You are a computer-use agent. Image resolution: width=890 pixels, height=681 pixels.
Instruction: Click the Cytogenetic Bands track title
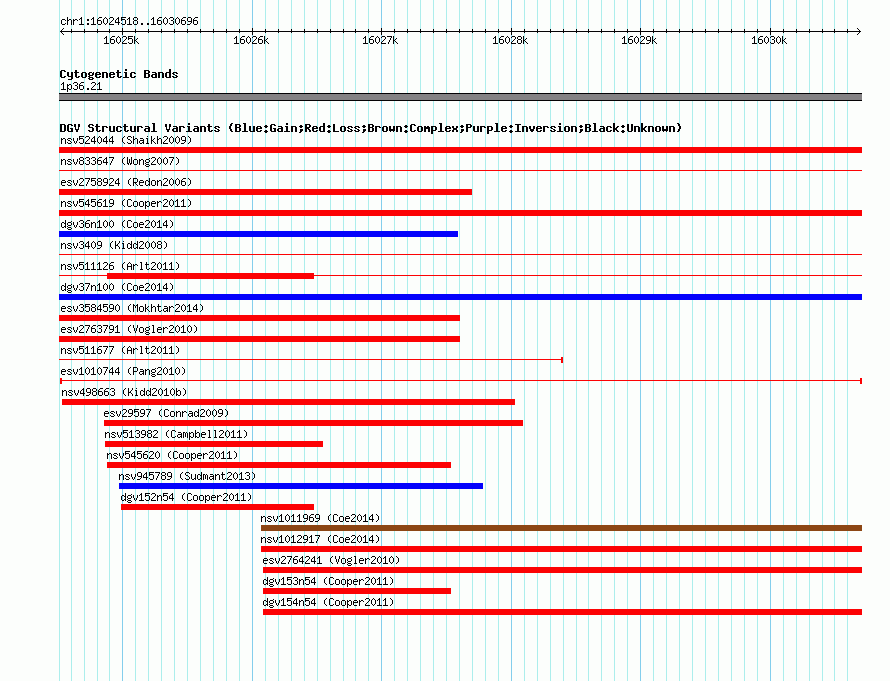tap(119, 74)
